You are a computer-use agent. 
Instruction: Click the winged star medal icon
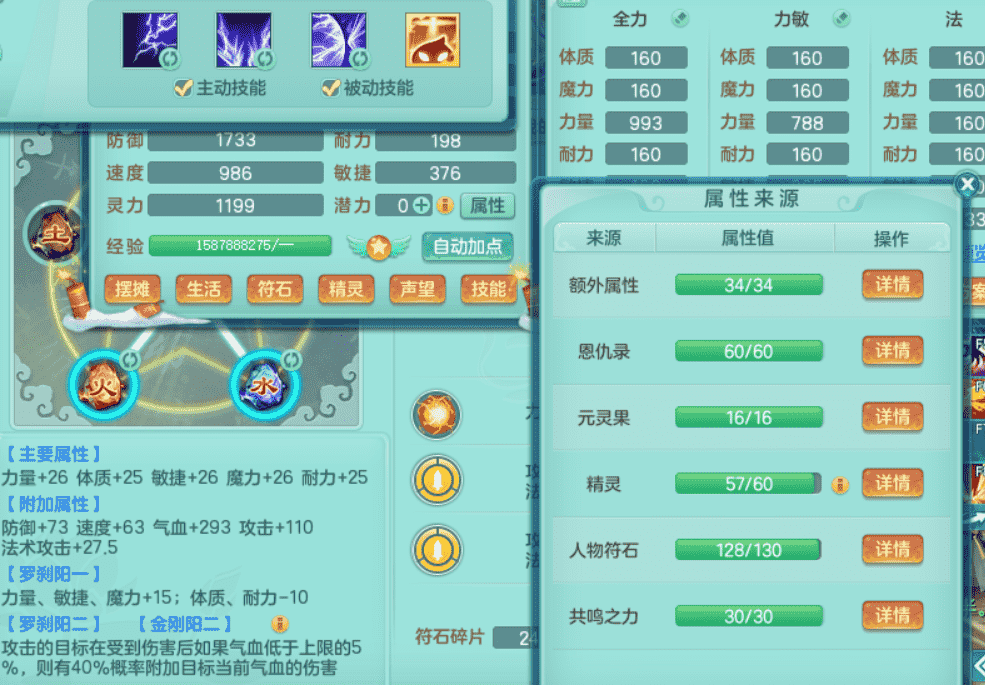378,247
